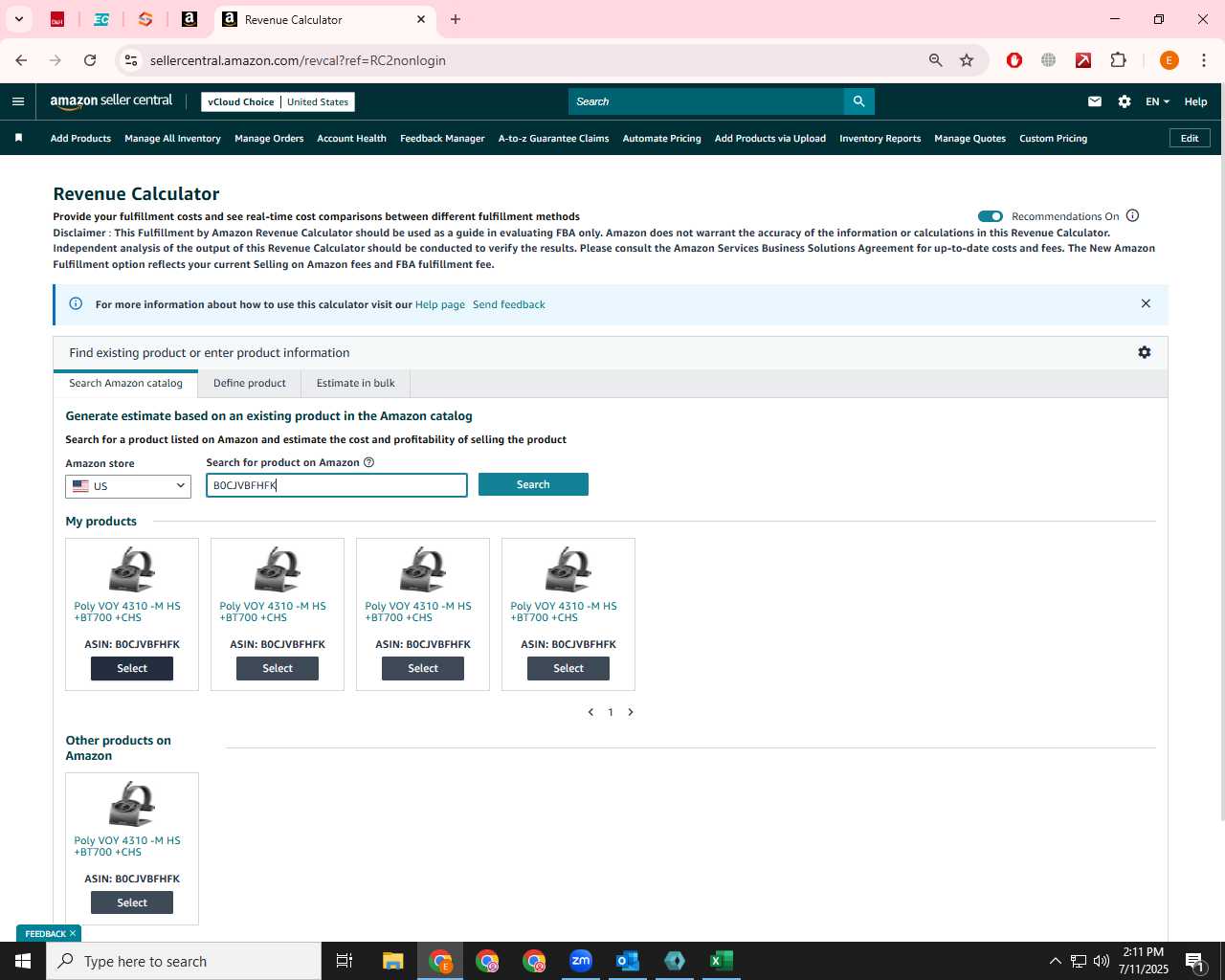Image resolution: width=1225 pixels, height=980 pixels.
Task: Click the bookmark icon in nav bar
Action: click(18, 138)
